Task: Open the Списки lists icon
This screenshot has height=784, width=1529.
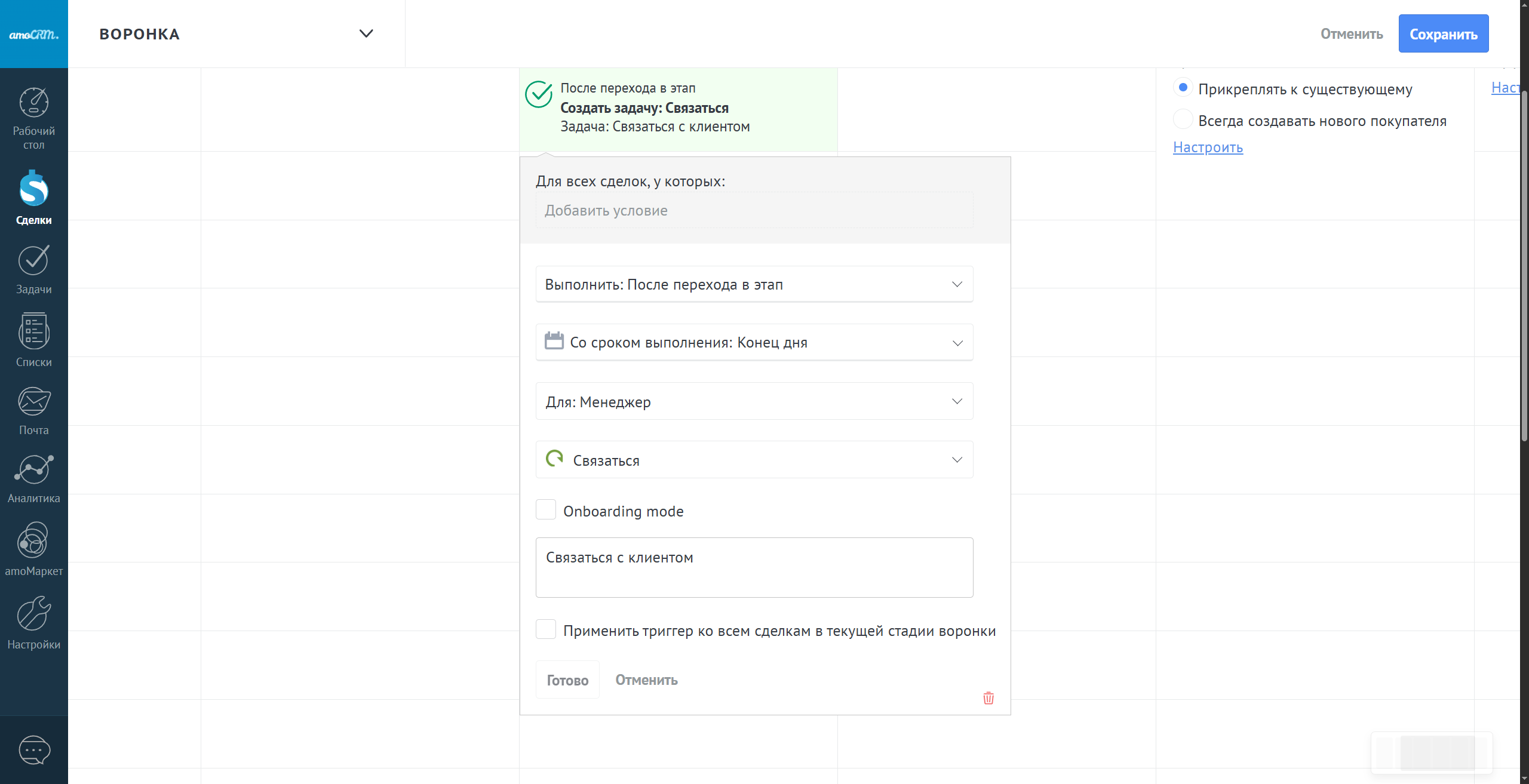Action: (x=33, y=332)
